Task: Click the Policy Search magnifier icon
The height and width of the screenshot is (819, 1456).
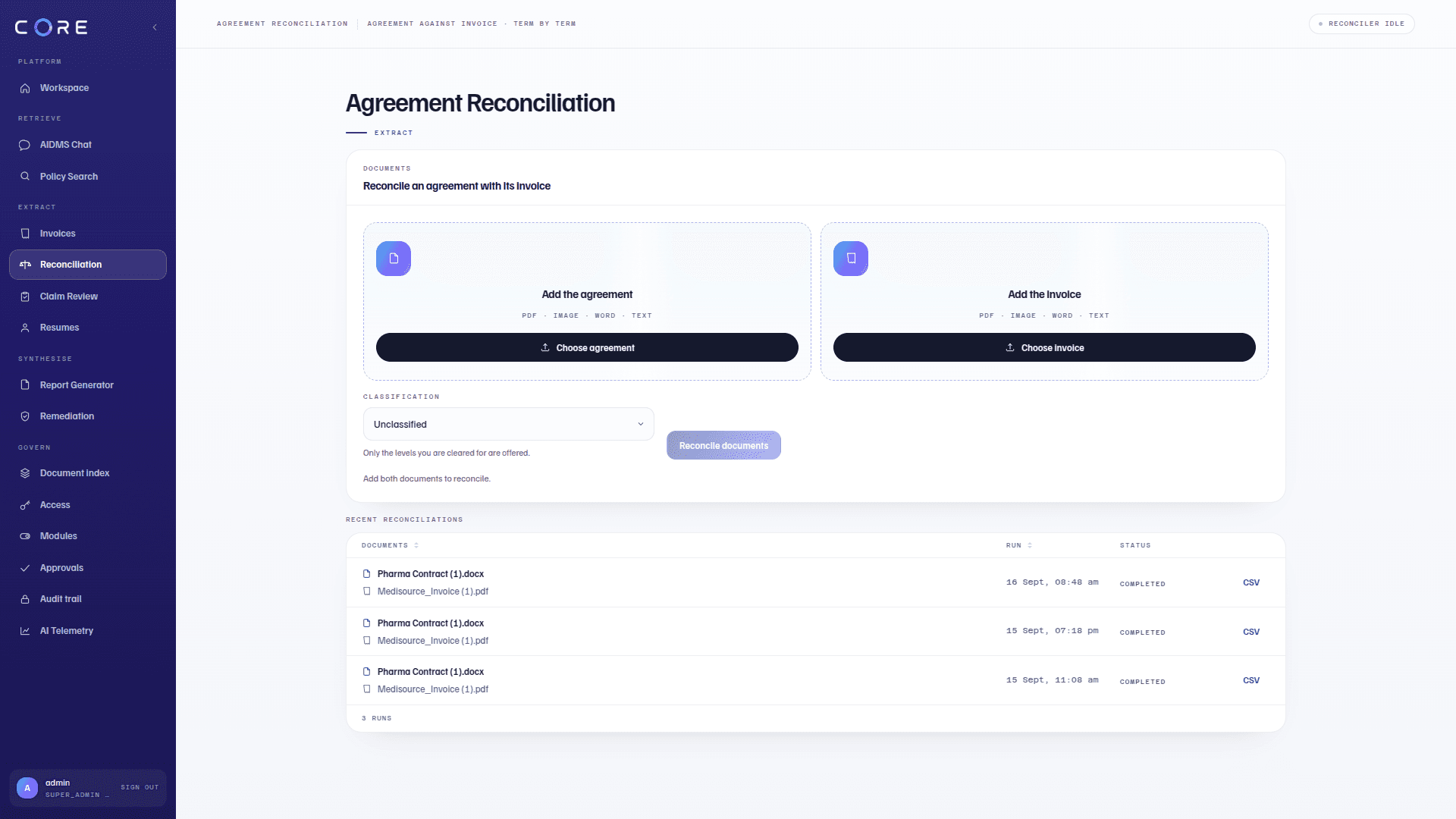Action: 25,177
